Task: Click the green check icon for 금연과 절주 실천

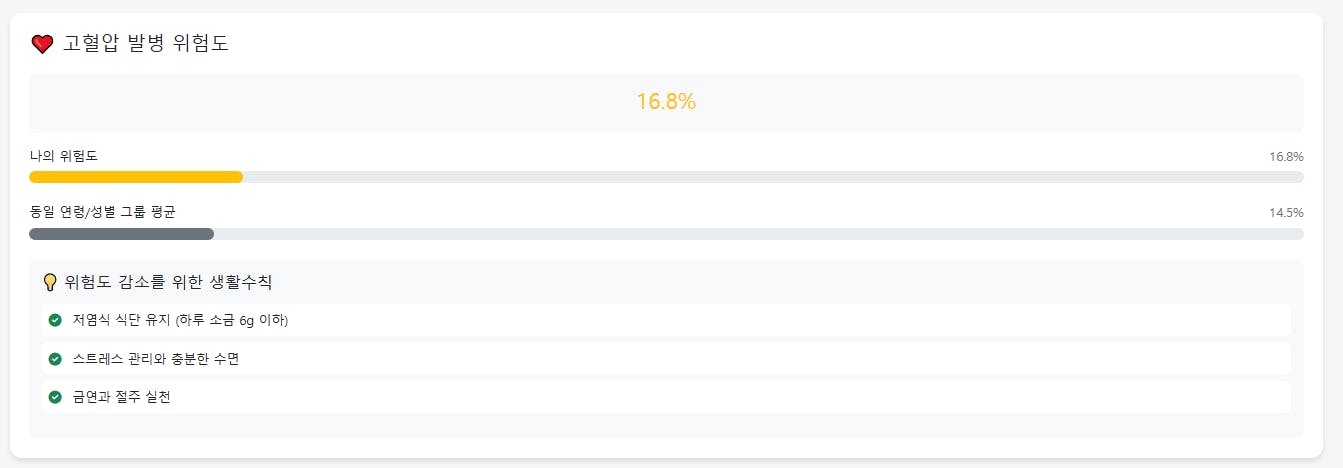Action: 55,397
